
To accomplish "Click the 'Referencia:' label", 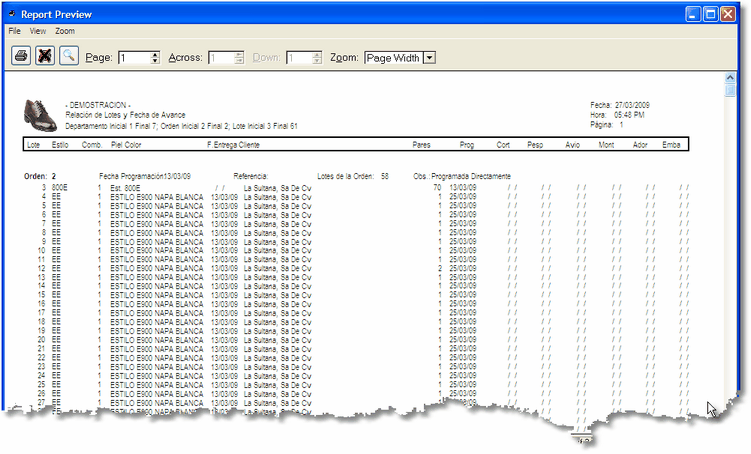I will pyautogui.click(x=250, y=176).
